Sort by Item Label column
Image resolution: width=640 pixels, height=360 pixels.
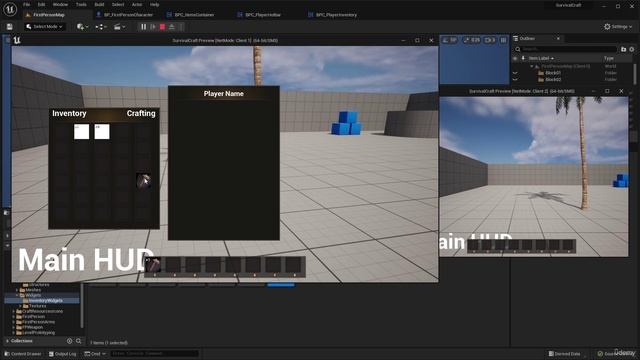click(542, 58)
